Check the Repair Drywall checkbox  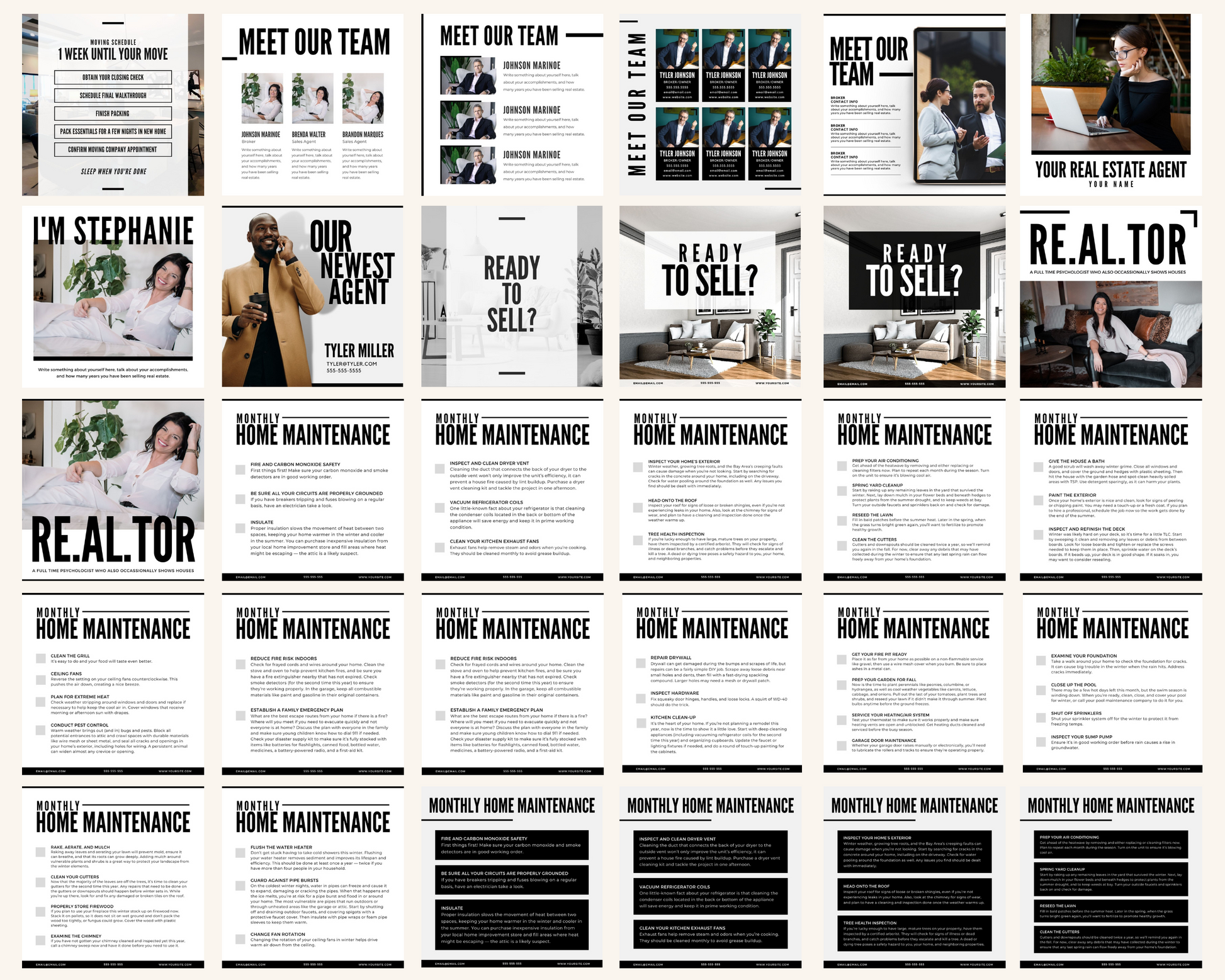click(640, 663)
